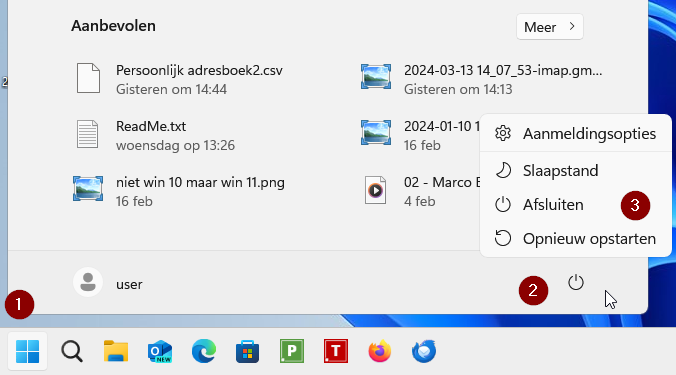Click gear icon next to Aanmeldingsopties
The height and width of the screenshot is (375, 676).
point(503,133)
